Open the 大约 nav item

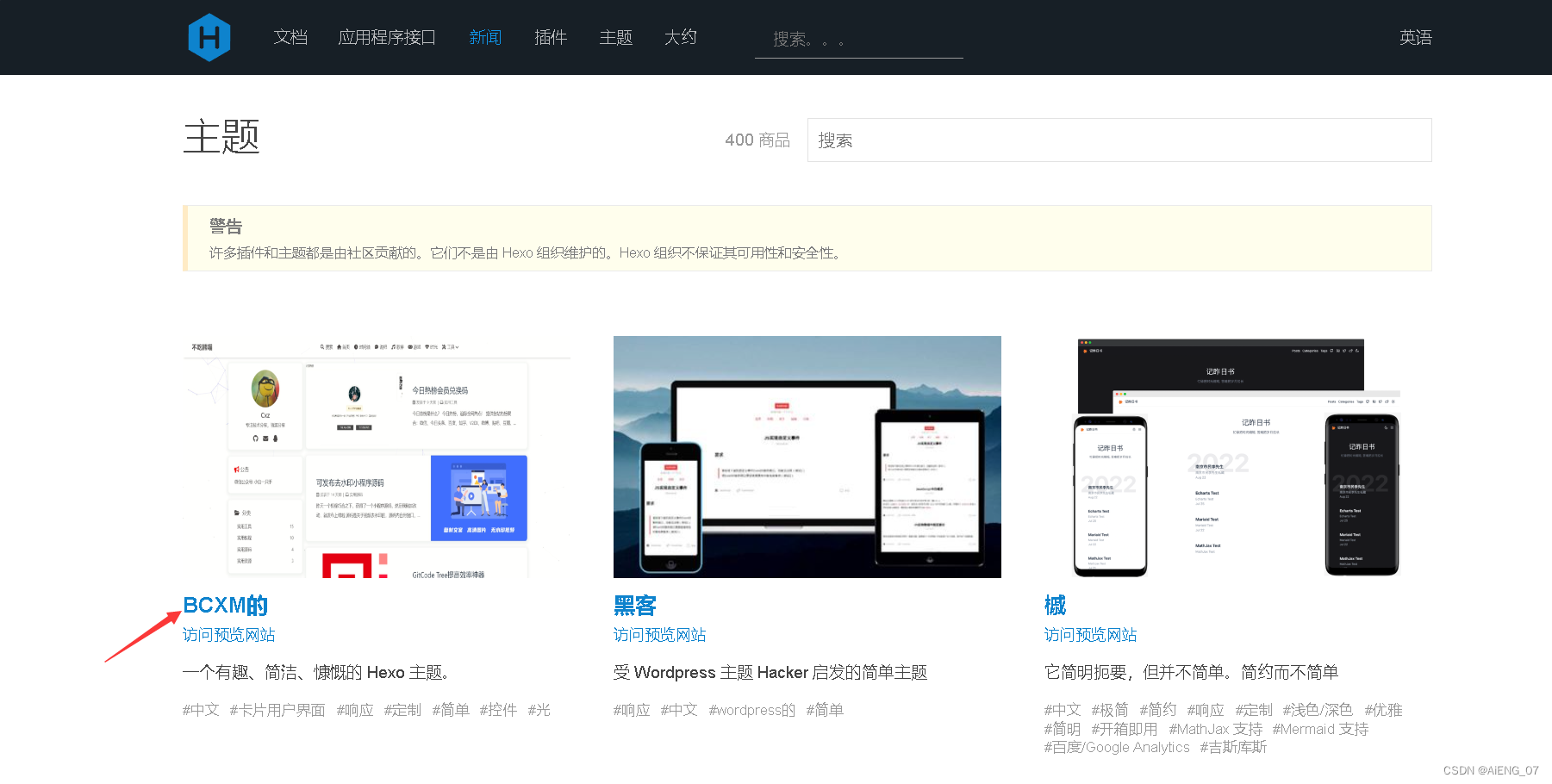[x=681, y=37]
